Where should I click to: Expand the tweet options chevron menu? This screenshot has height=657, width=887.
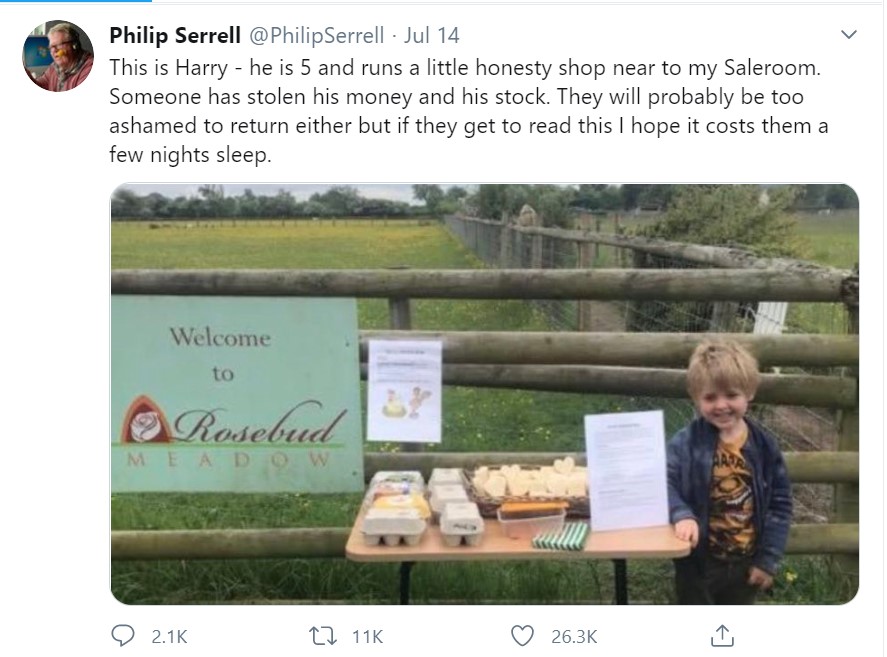(x=849, y=35)
